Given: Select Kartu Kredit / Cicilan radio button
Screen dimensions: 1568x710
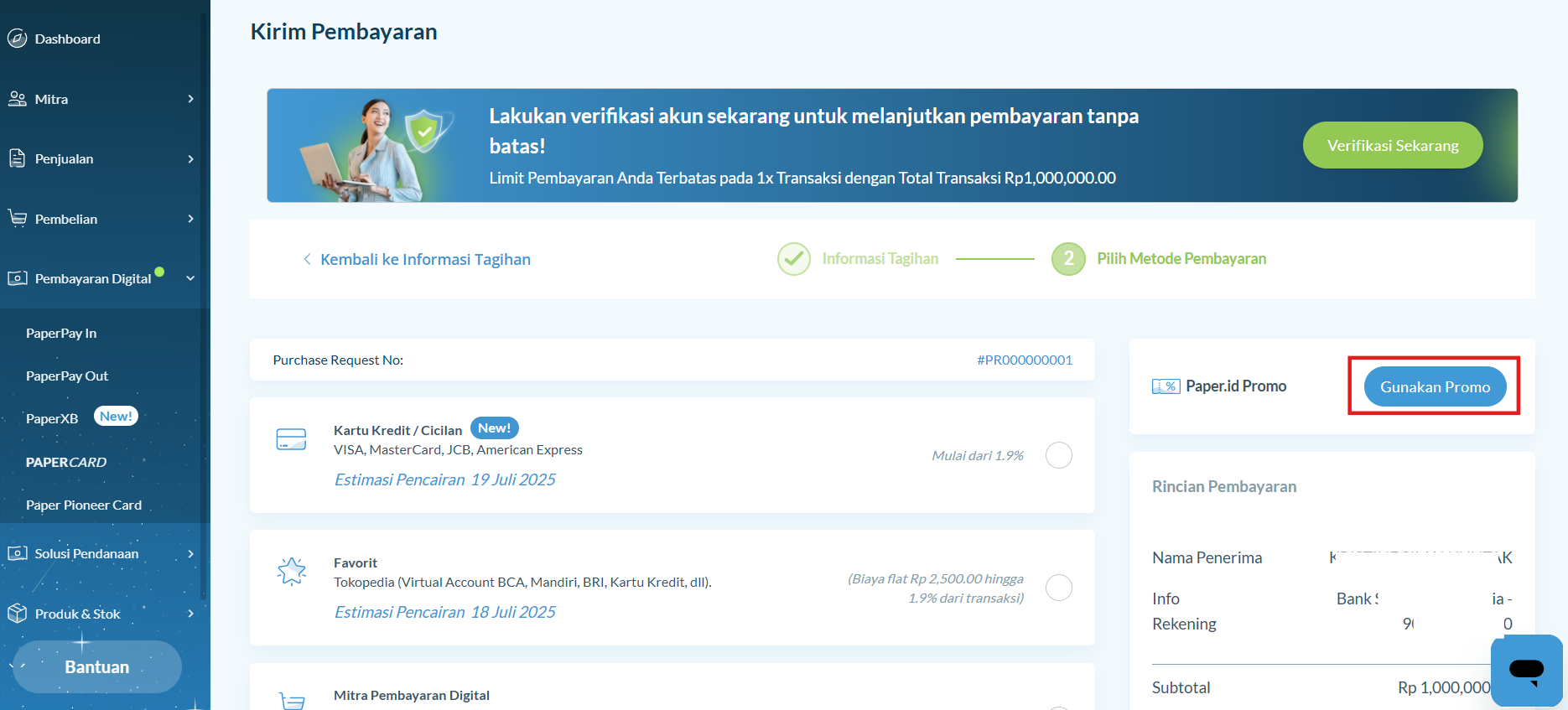Looking at the screenshot, I should pyautogui.click(x=1059, y=455).
